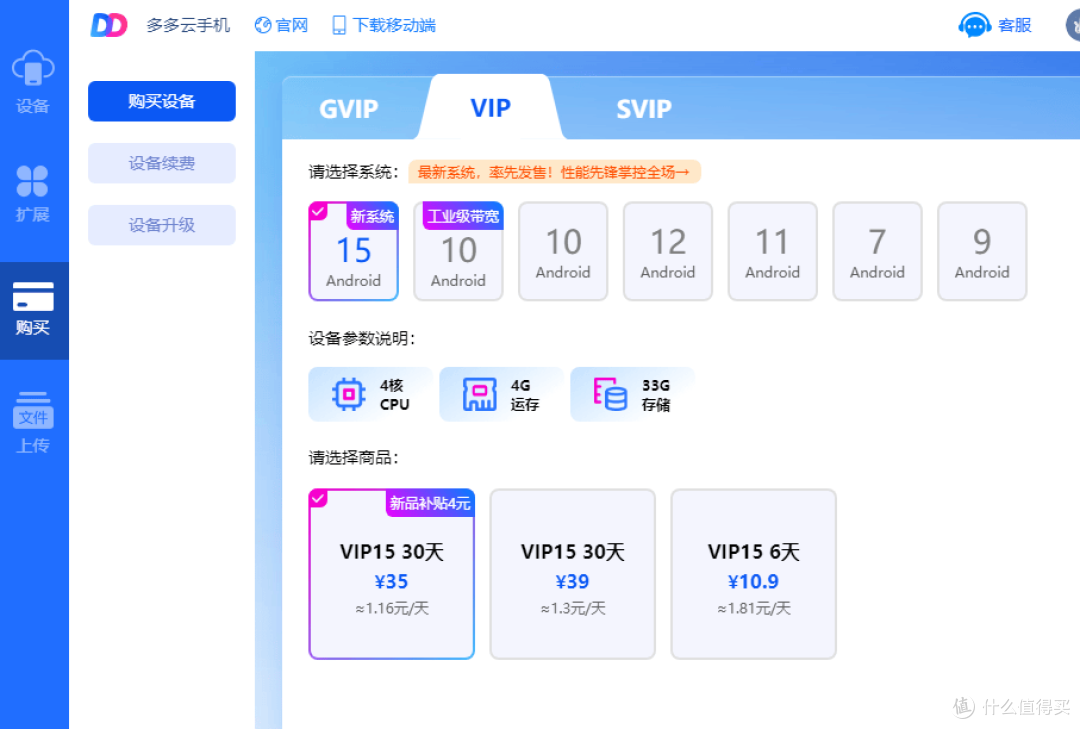The width and height of the screenshot is (1080, 729).
Task: Open the 设备 cloud device sidebar icon
Action: 32,81
